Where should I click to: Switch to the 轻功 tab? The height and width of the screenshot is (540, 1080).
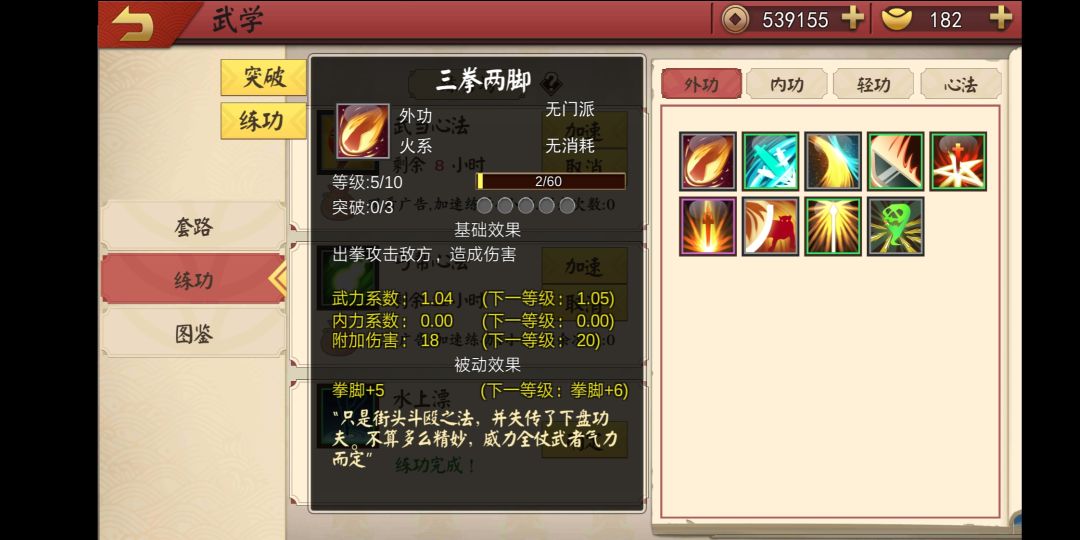pyautogui.click(x=873, y=84)
